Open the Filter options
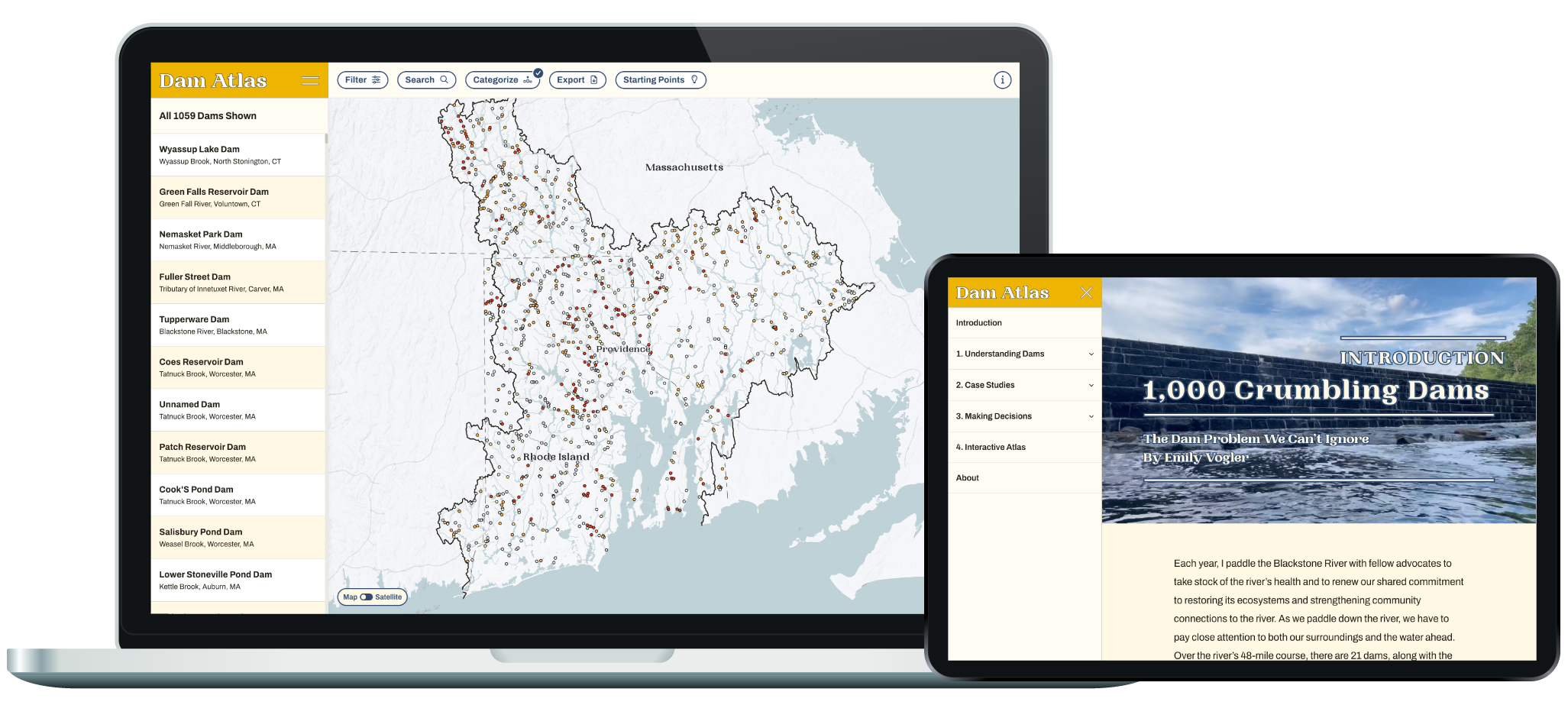Screen dimensions: 1568x718 click(x=362, y=80)
